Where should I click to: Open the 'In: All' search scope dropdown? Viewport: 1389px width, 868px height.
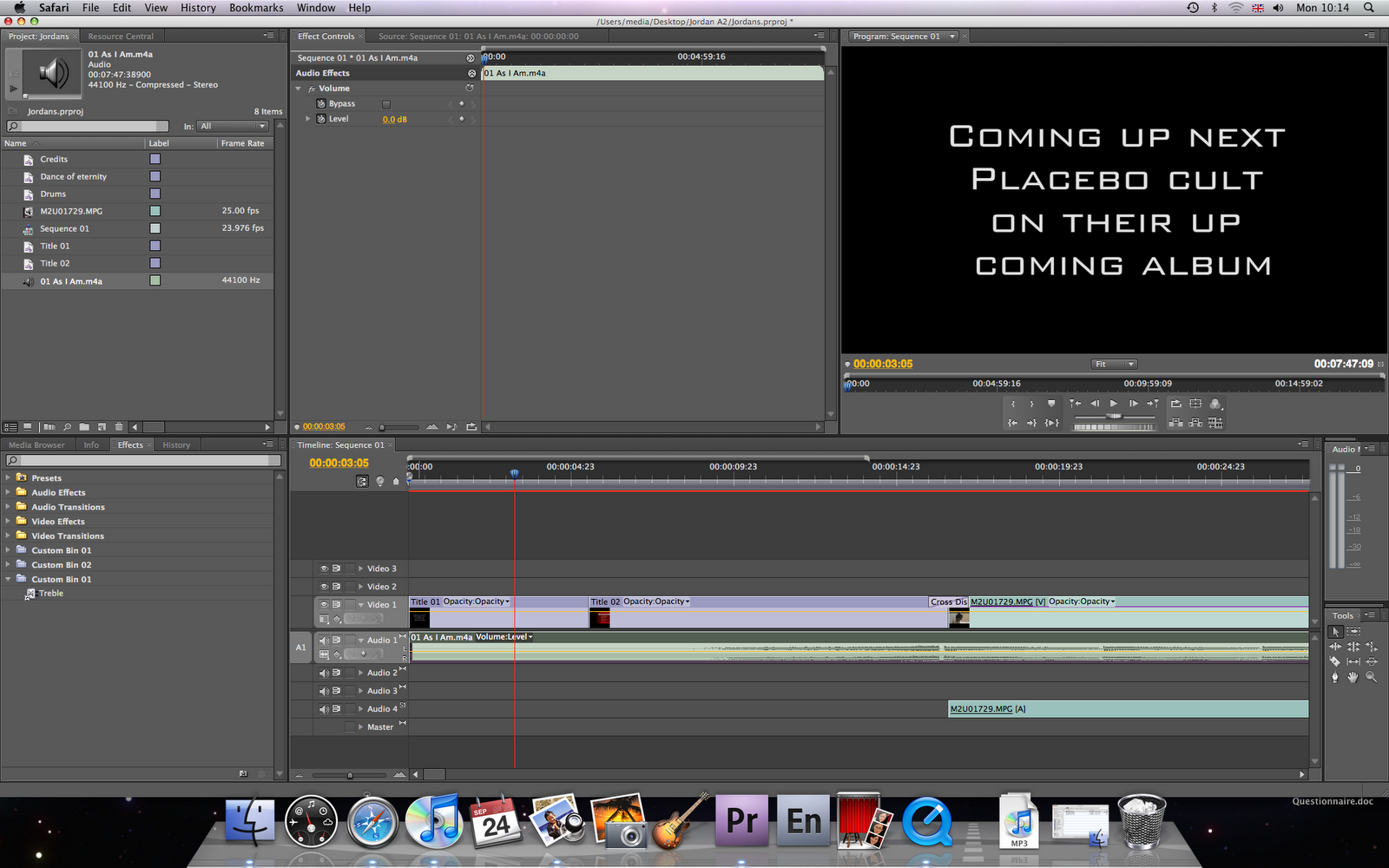pos(233,126)
